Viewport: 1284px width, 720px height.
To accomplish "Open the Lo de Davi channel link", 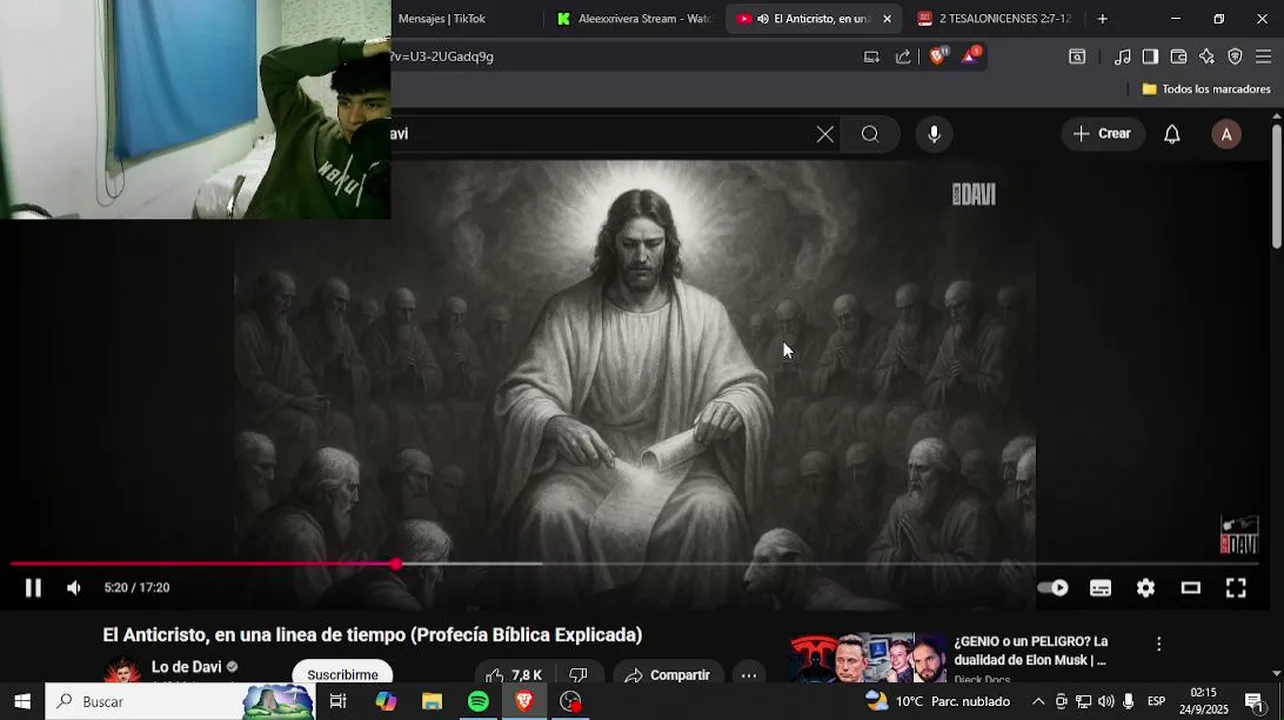I will point(187,667).
